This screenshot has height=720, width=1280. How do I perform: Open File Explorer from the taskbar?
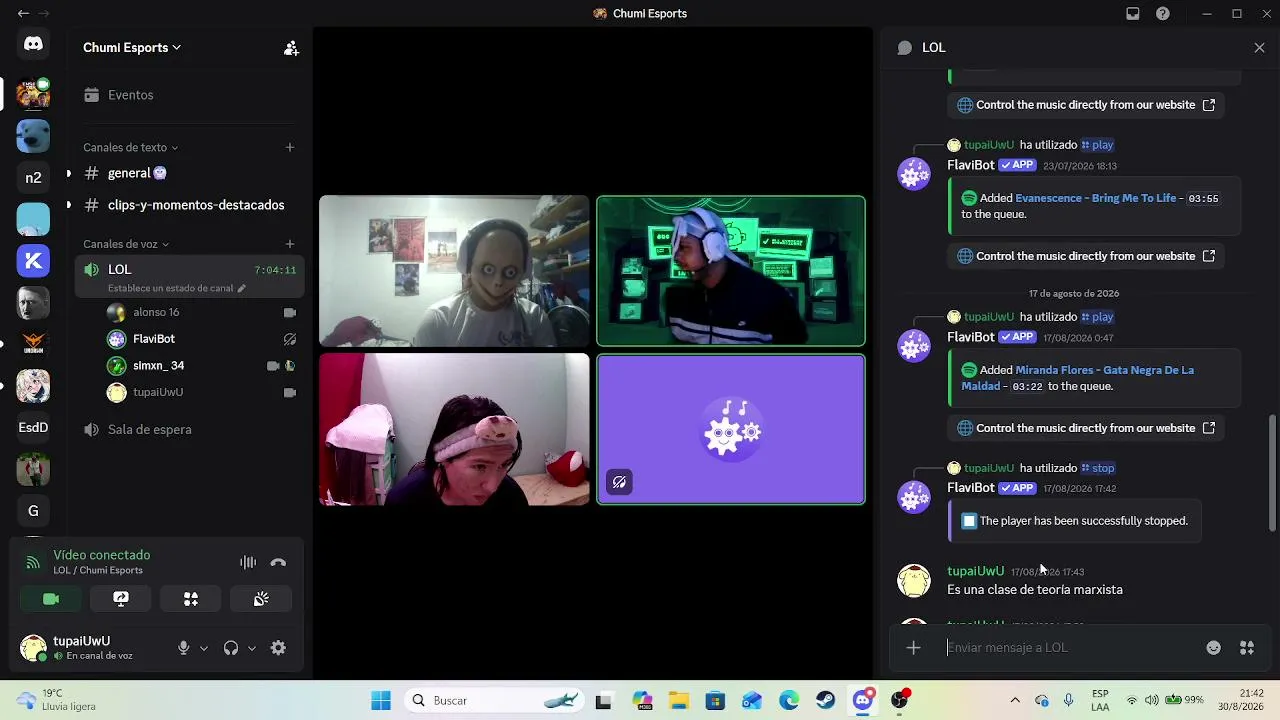coord(678,700)
